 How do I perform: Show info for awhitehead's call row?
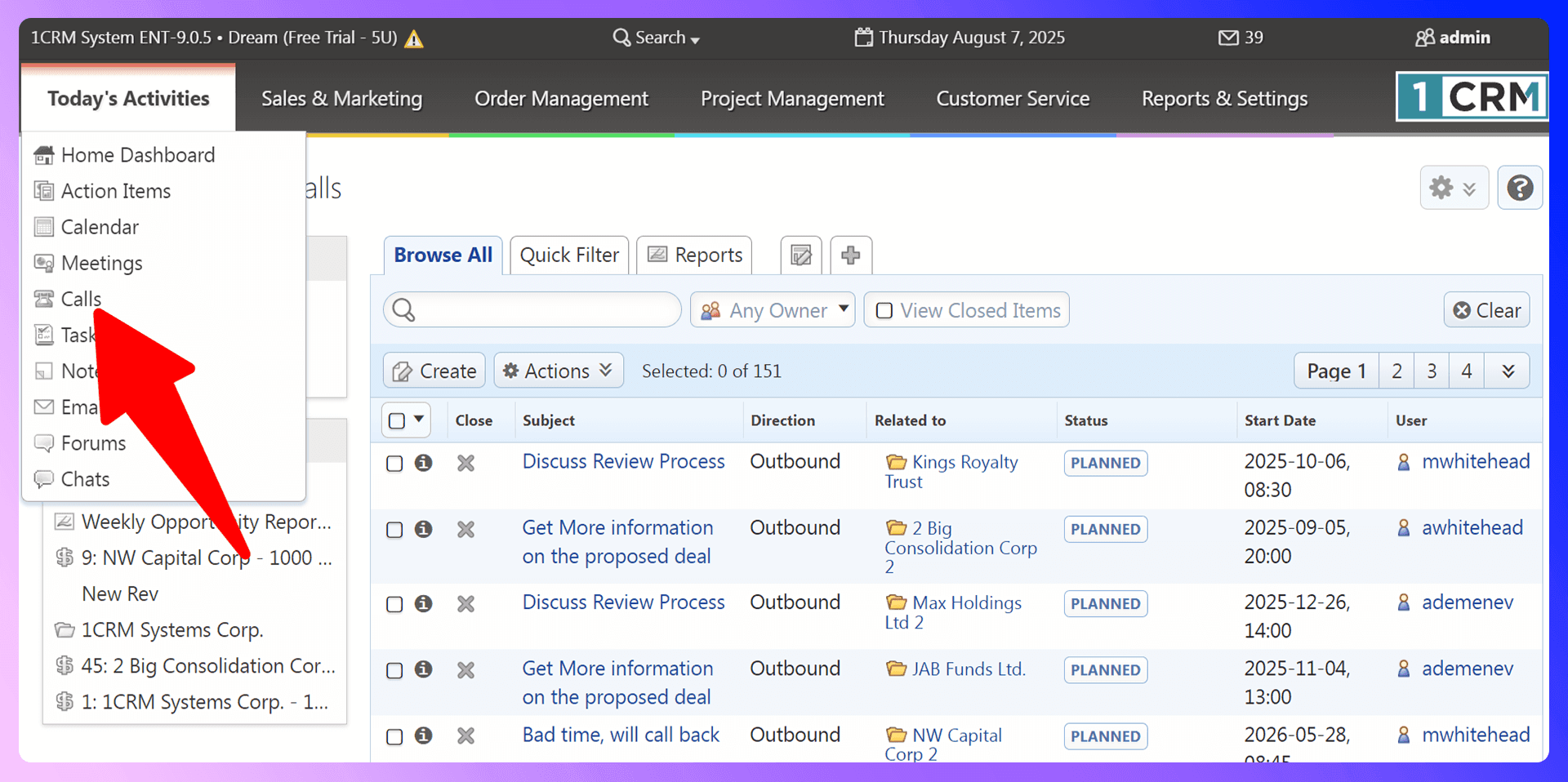pyautogui.click(x=423, y=529)
